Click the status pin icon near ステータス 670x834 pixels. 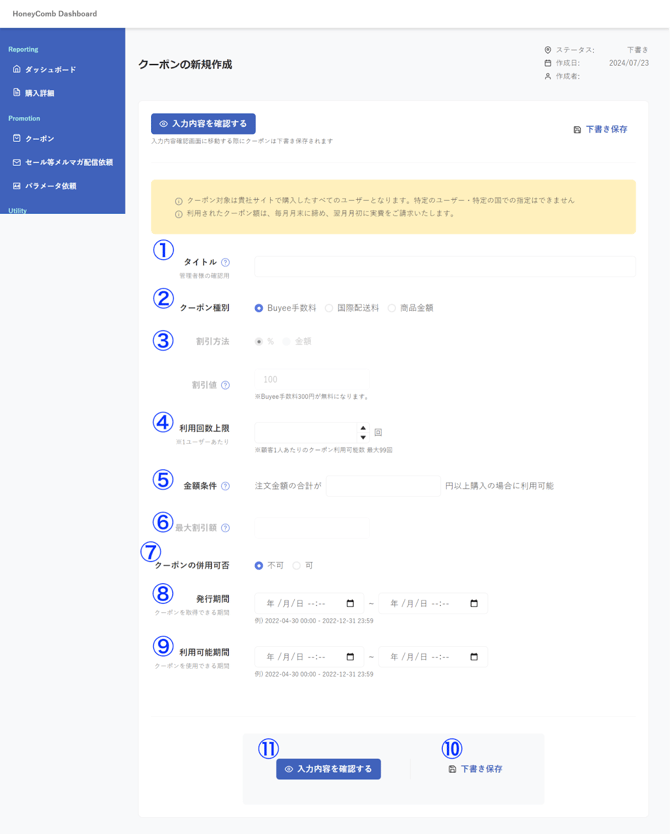coord(548,50)
